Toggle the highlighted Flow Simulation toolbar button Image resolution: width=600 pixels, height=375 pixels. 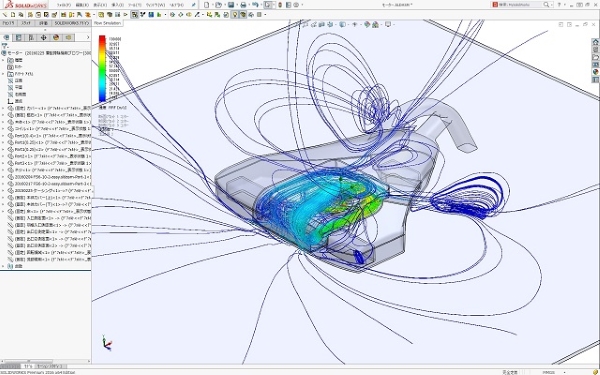pyautogui.click(x=134, y=15)
